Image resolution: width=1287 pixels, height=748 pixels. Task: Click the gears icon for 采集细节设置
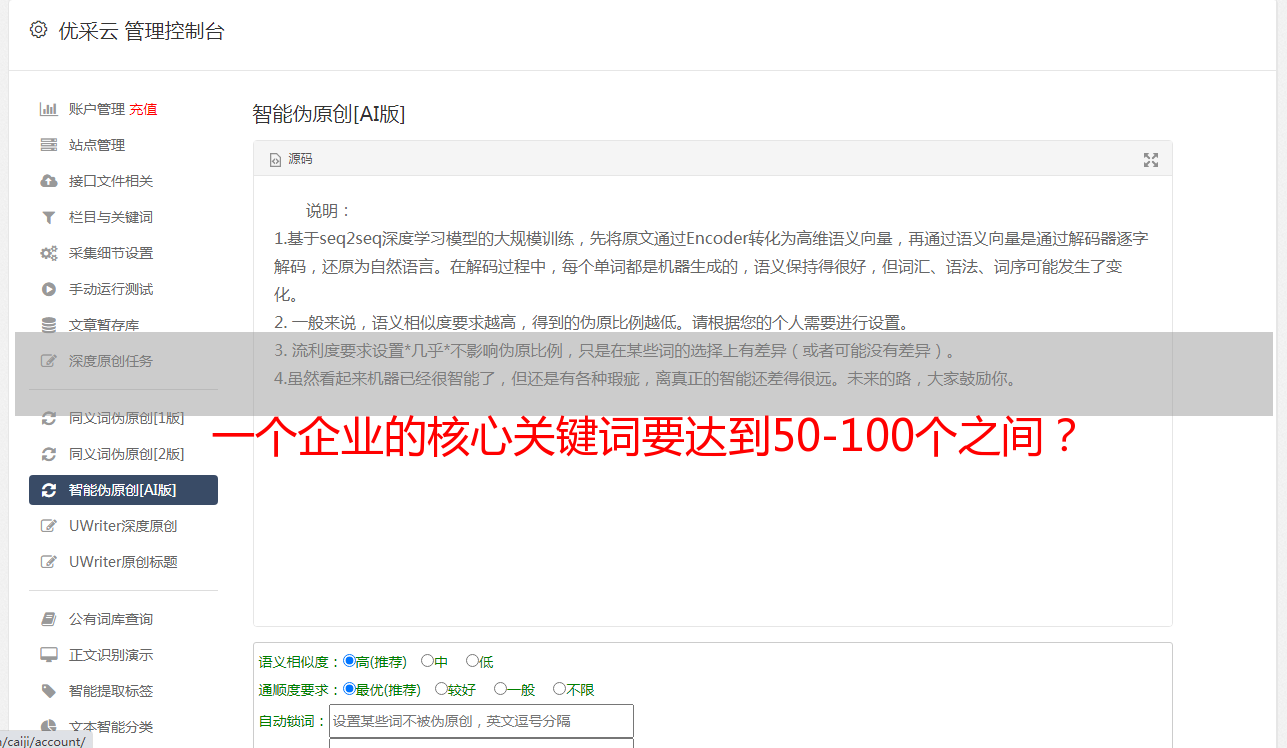click(x=48, y=253)
